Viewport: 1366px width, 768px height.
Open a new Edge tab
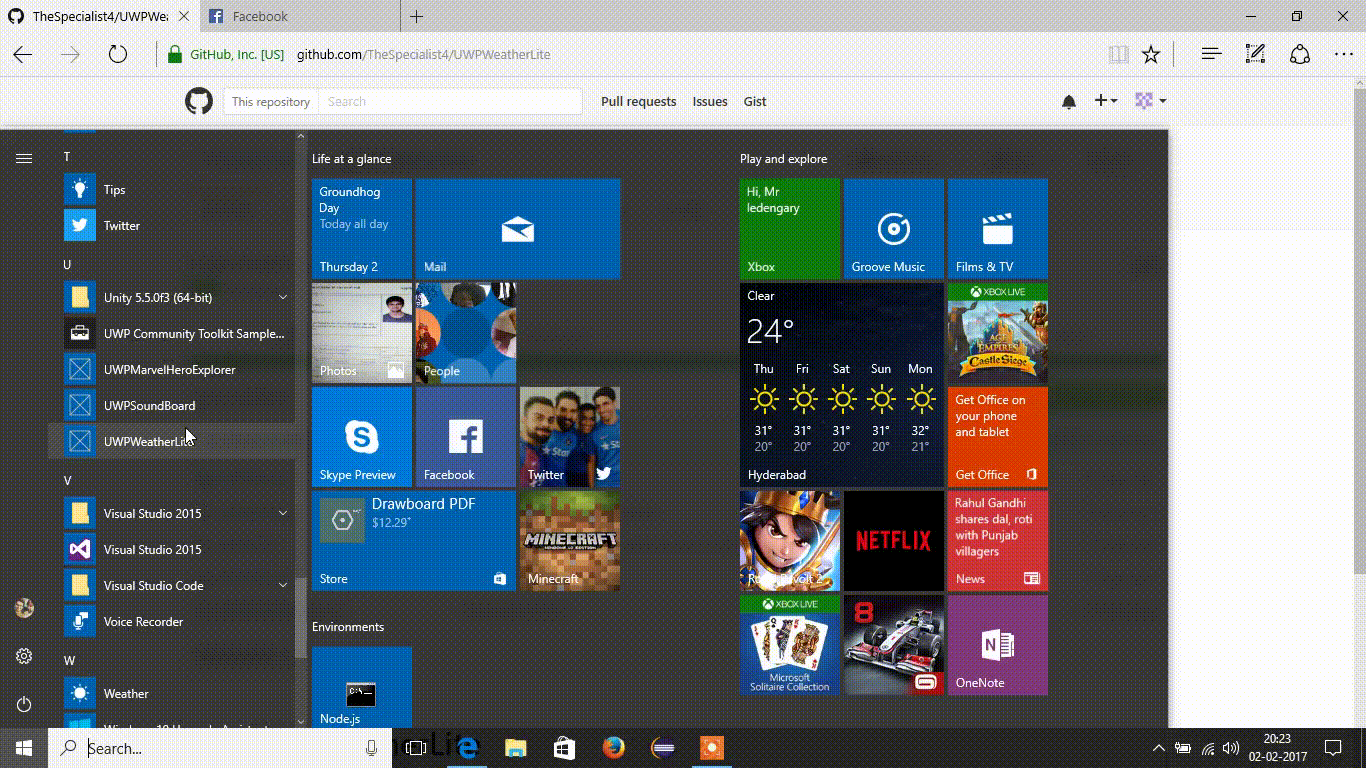[417, 17]
